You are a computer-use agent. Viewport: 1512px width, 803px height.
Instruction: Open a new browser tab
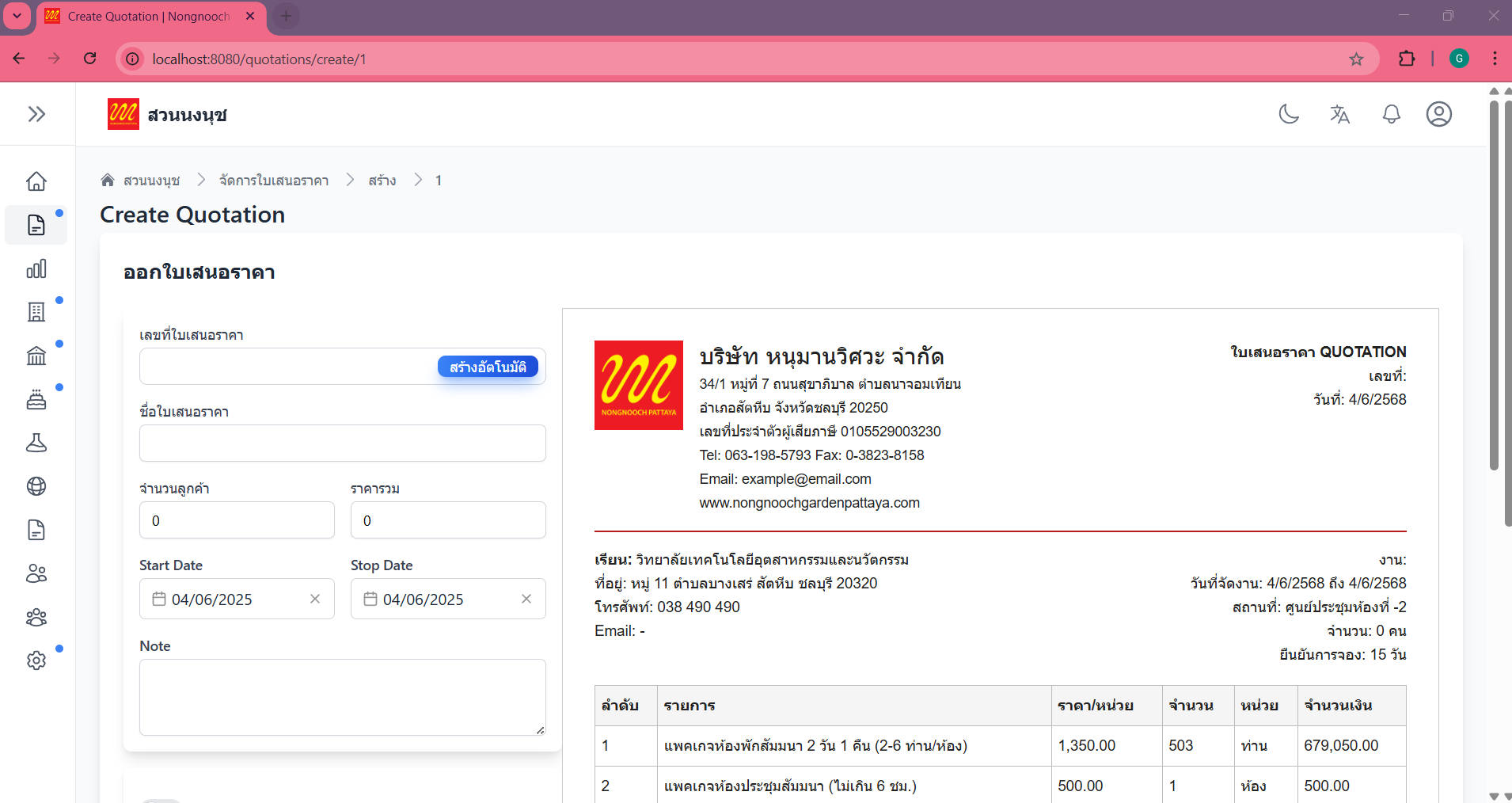[286, 16]
